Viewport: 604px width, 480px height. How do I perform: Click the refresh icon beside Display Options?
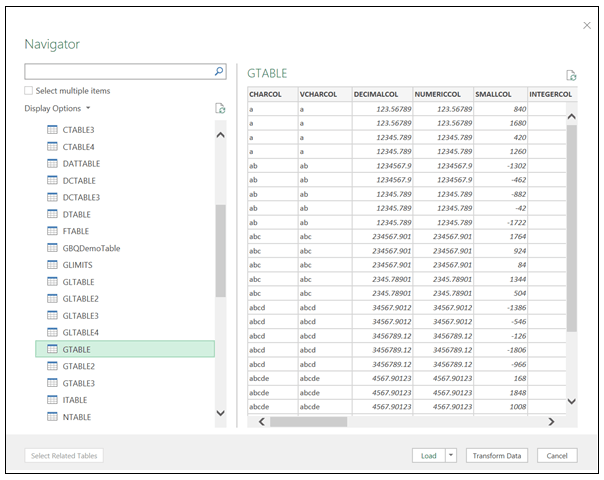(x=219, y=108)
